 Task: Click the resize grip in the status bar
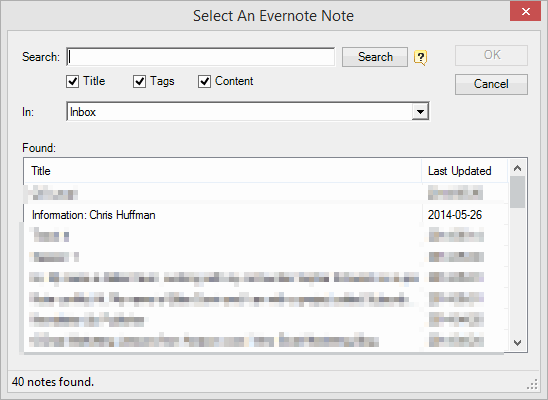click(532, 385)
